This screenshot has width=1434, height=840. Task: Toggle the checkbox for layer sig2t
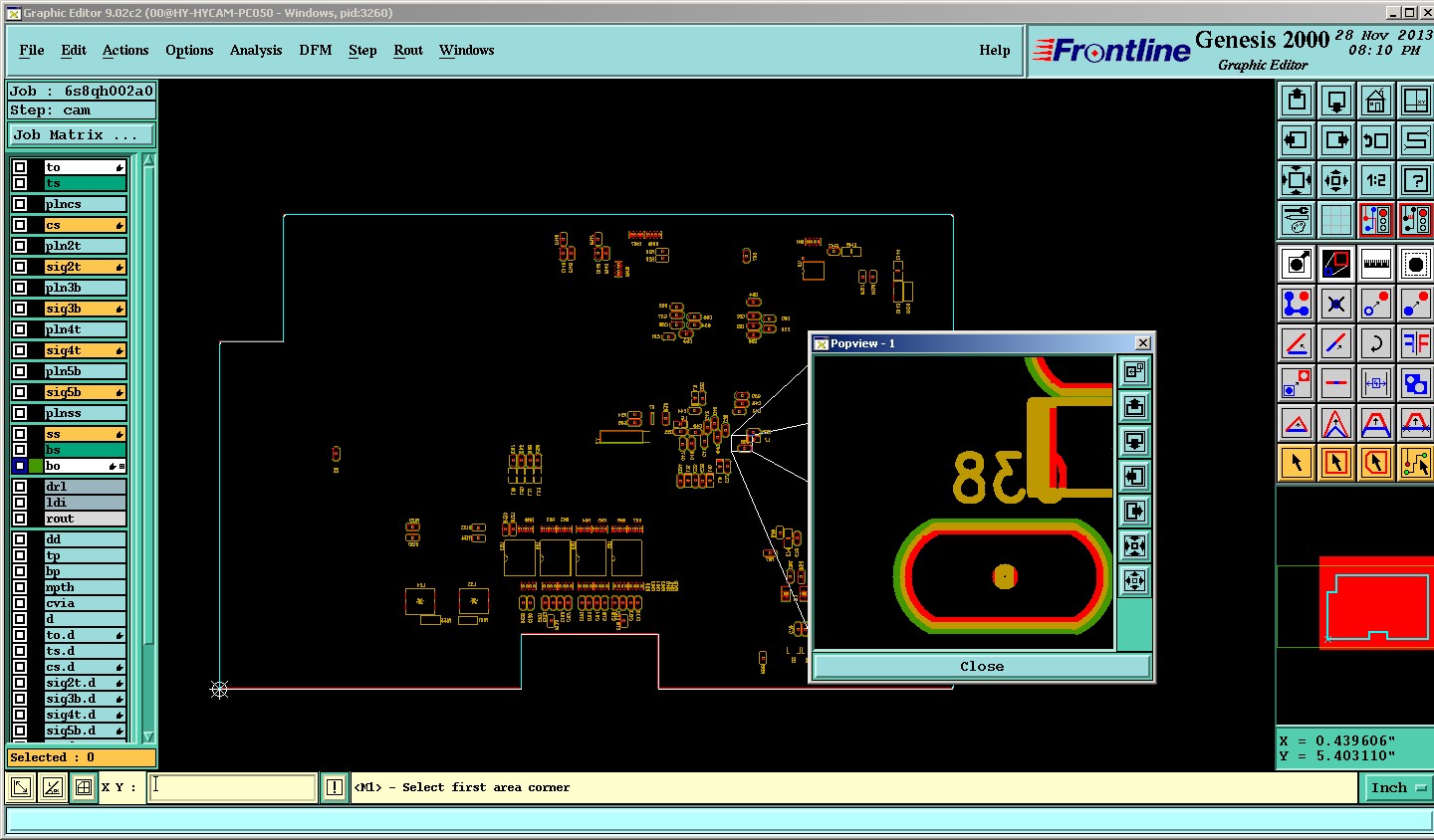(20, 267)
